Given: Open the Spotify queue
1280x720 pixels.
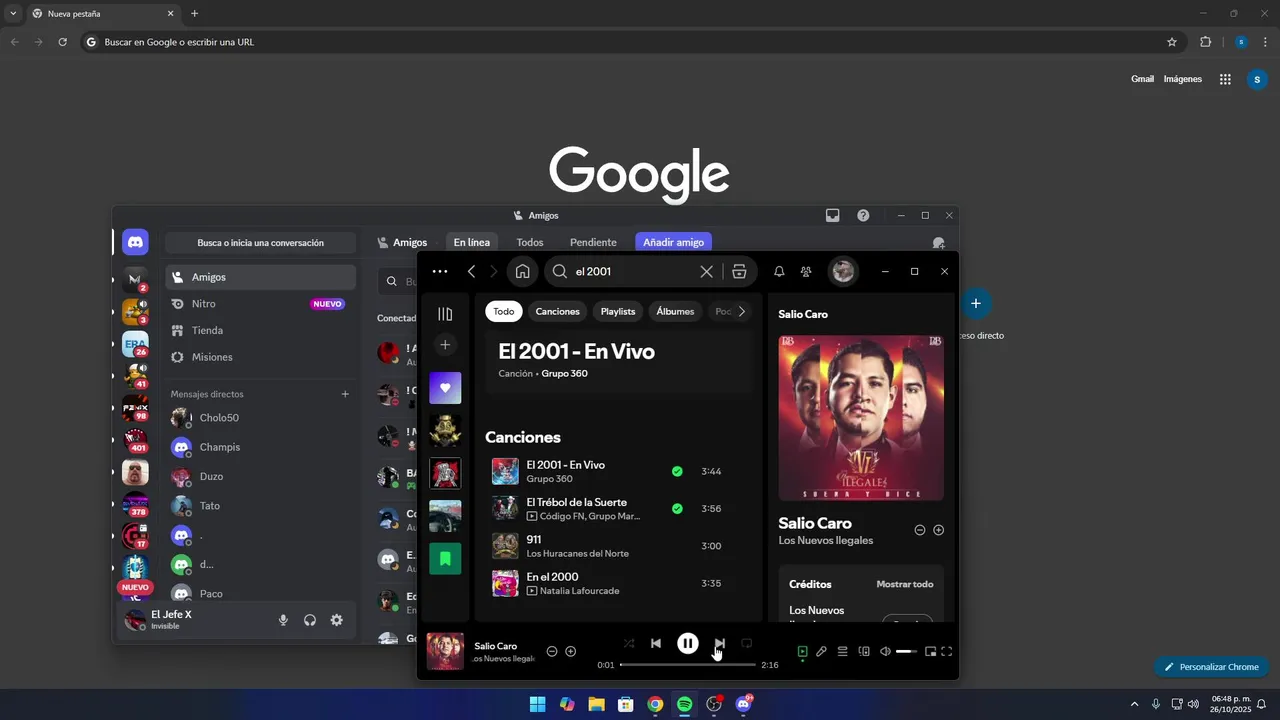Looking at the screenshot, I should 843,652.
